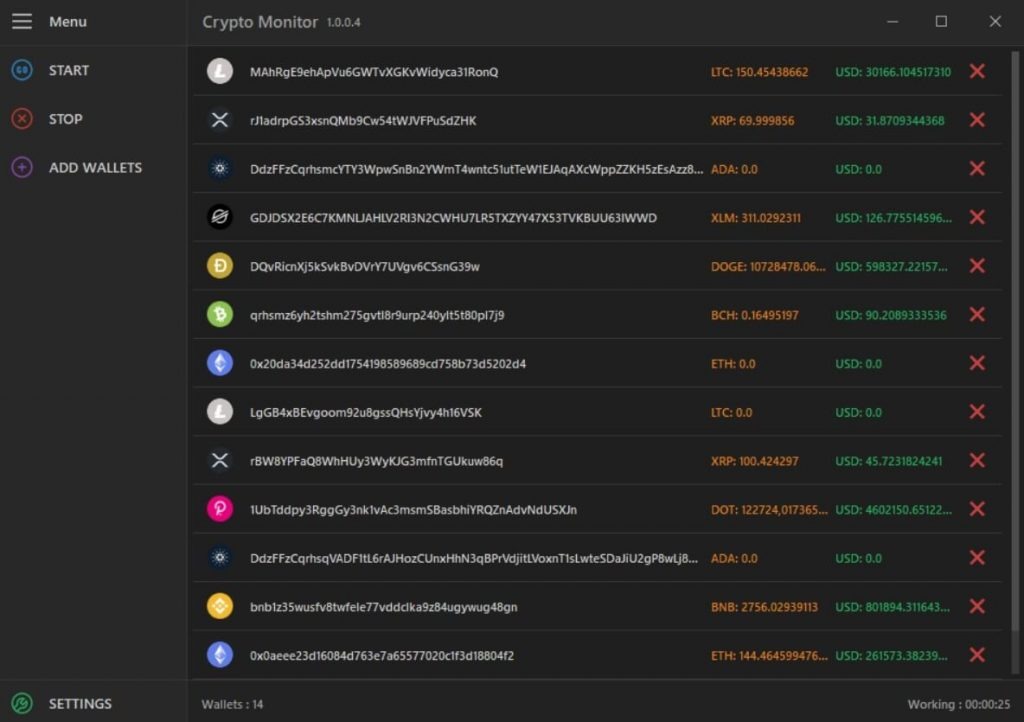Delete the 0x0aeee23d16084 ETH wallet
This screenshot has width=1024, height=722.
[x=977, y=655]
